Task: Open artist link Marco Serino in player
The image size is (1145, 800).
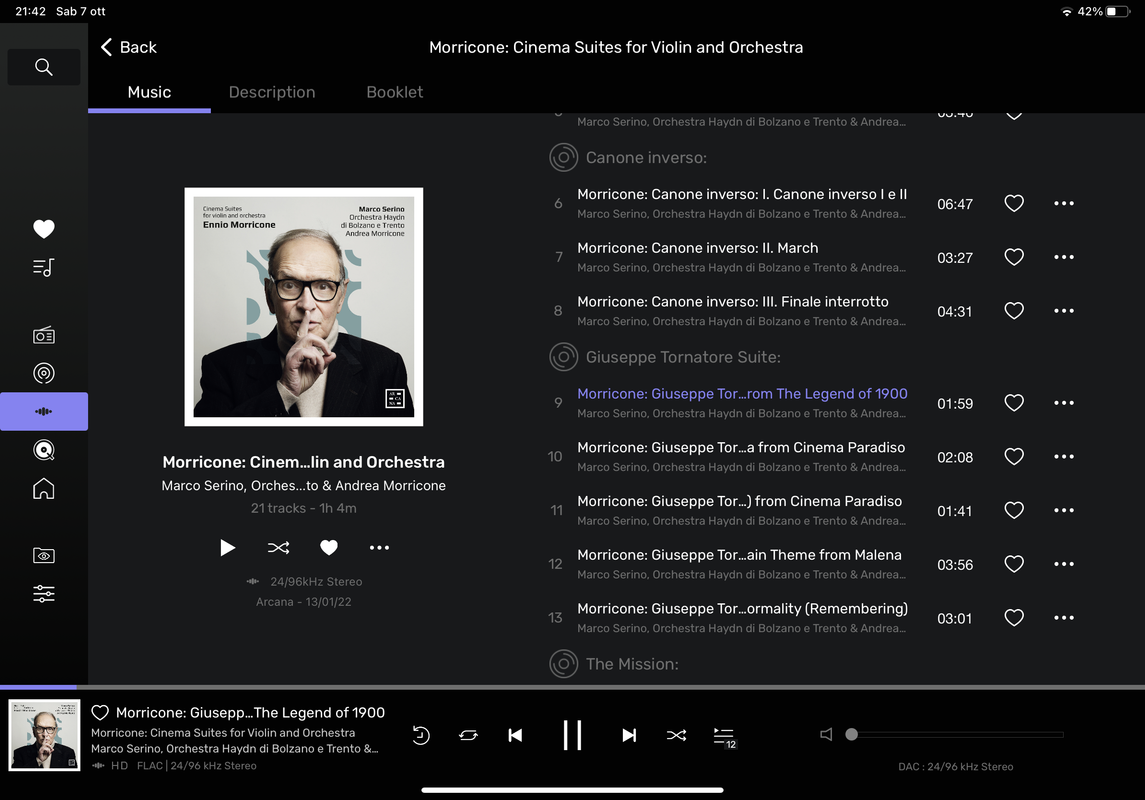Action: click(234, 749)
